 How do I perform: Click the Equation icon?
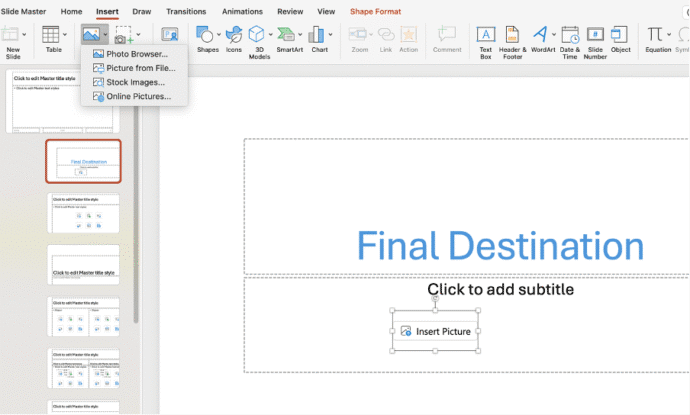[x=658, y=39]
